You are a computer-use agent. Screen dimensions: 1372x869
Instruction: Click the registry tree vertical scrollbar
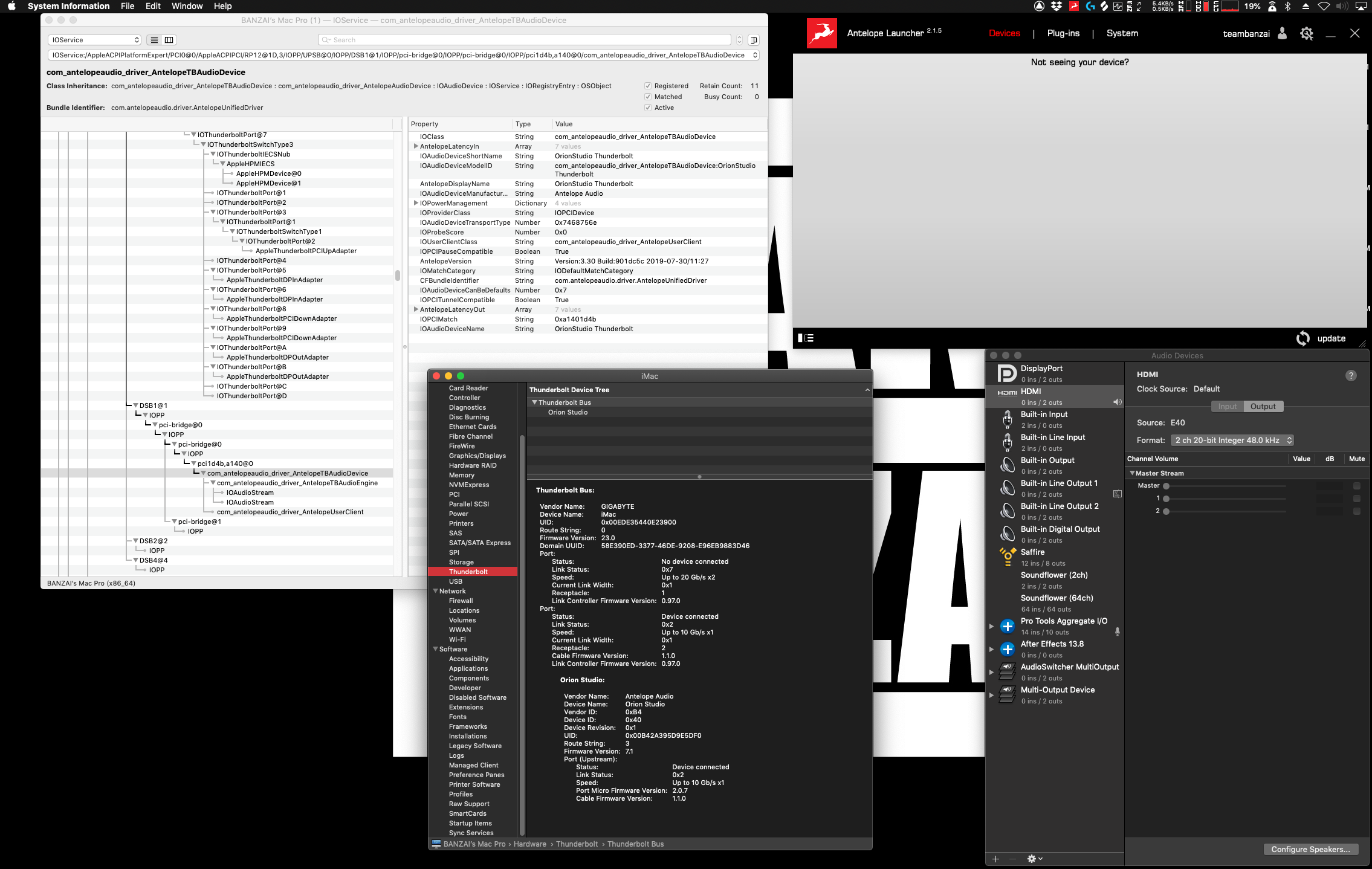click(397, 276)
